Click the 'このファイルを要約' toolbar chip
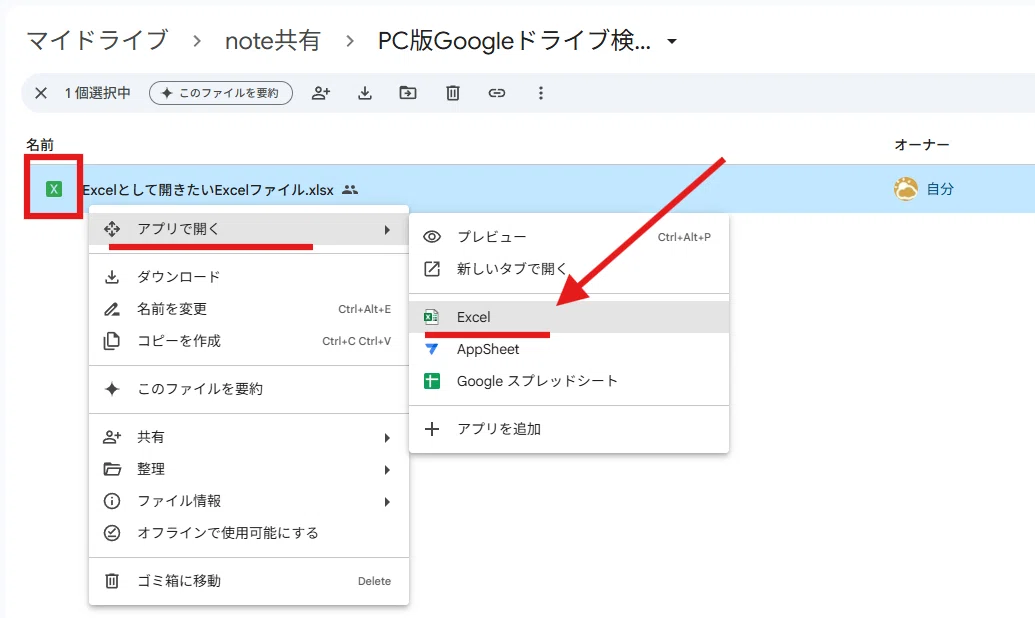The height and width of the screenshot is (618, 1035). (x=221, y=93)
